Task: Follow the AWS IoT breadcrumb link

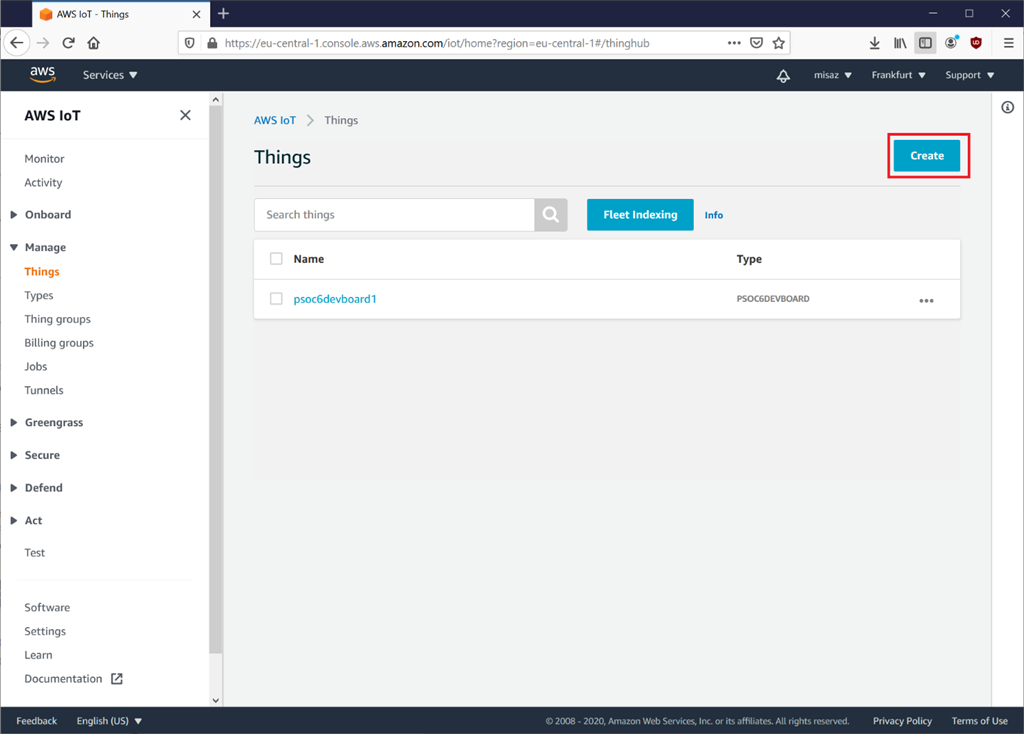Action: point(275,120)
